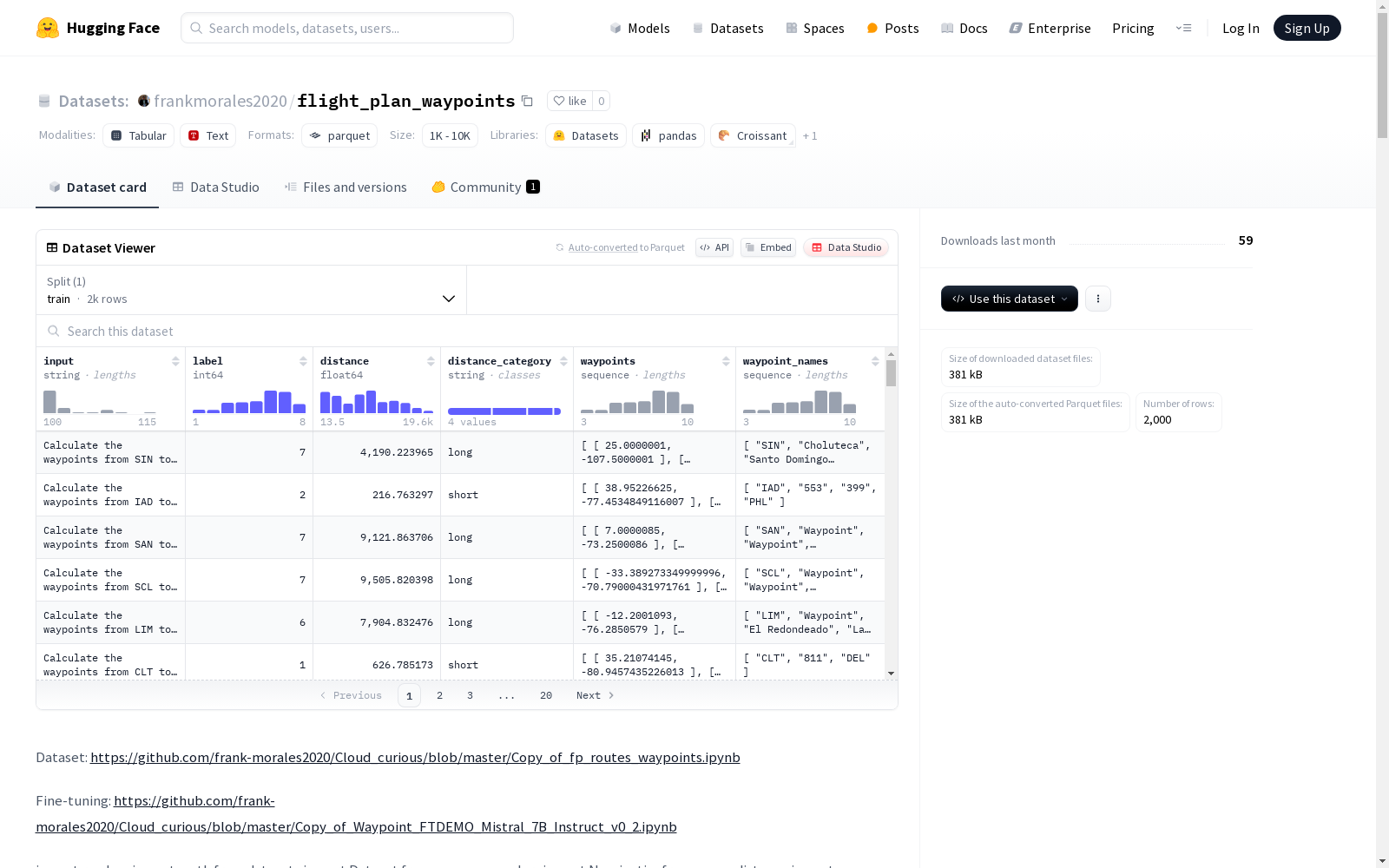
Task: Open the navigation more-menu icon
Action: pos(1183,28)
